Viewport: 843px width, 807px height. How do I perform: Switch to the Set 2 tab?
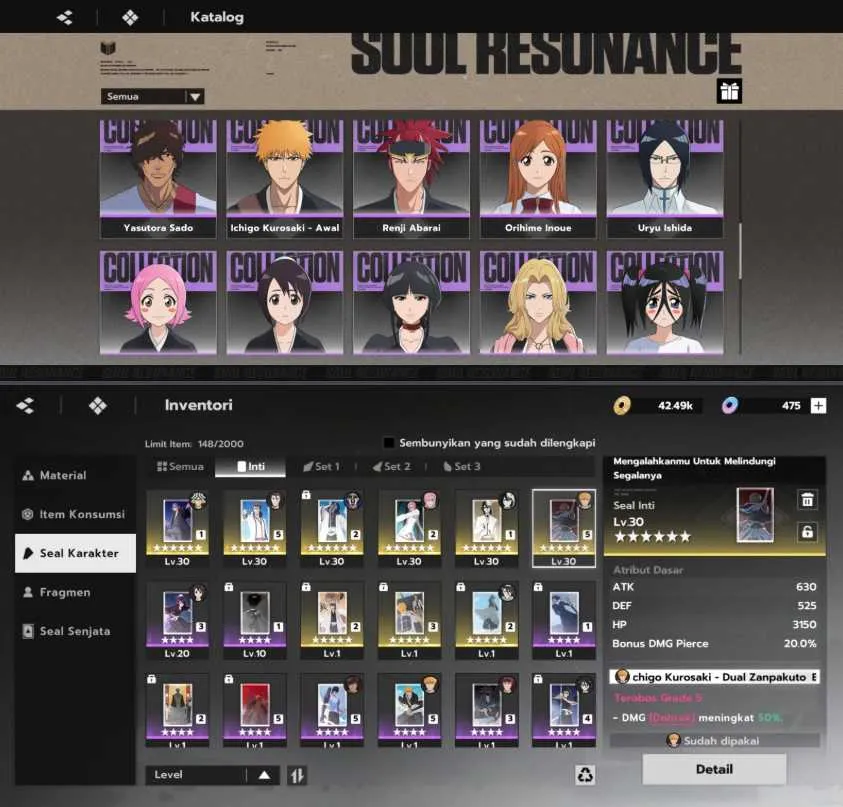point(392,467)
